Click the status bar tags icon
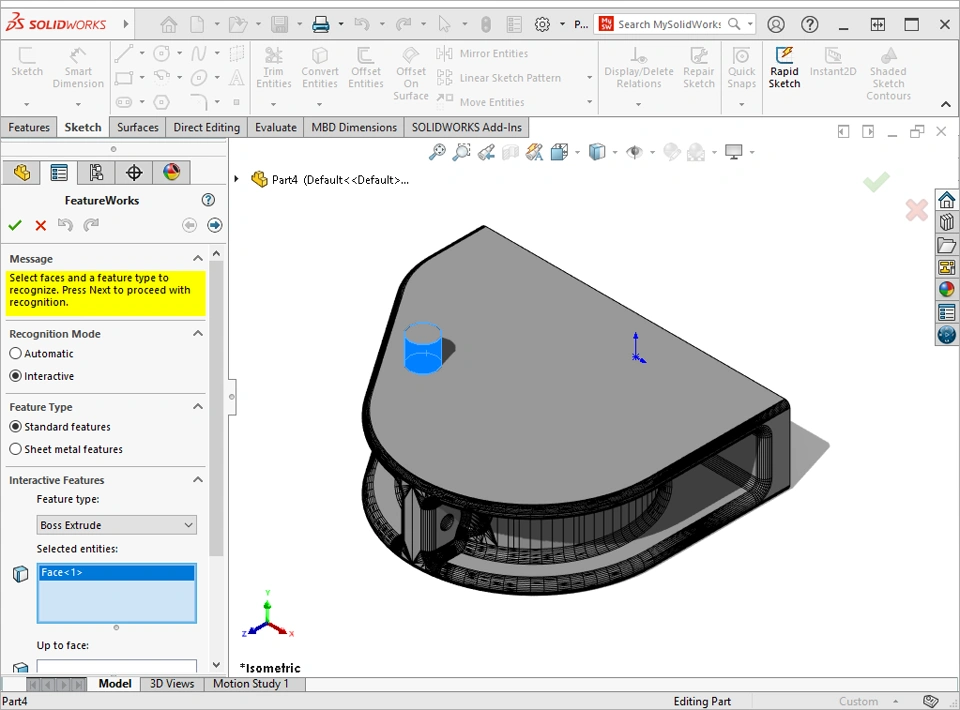Image resolution: width=960 pixels, height=710 pixels. pos(930,701)
